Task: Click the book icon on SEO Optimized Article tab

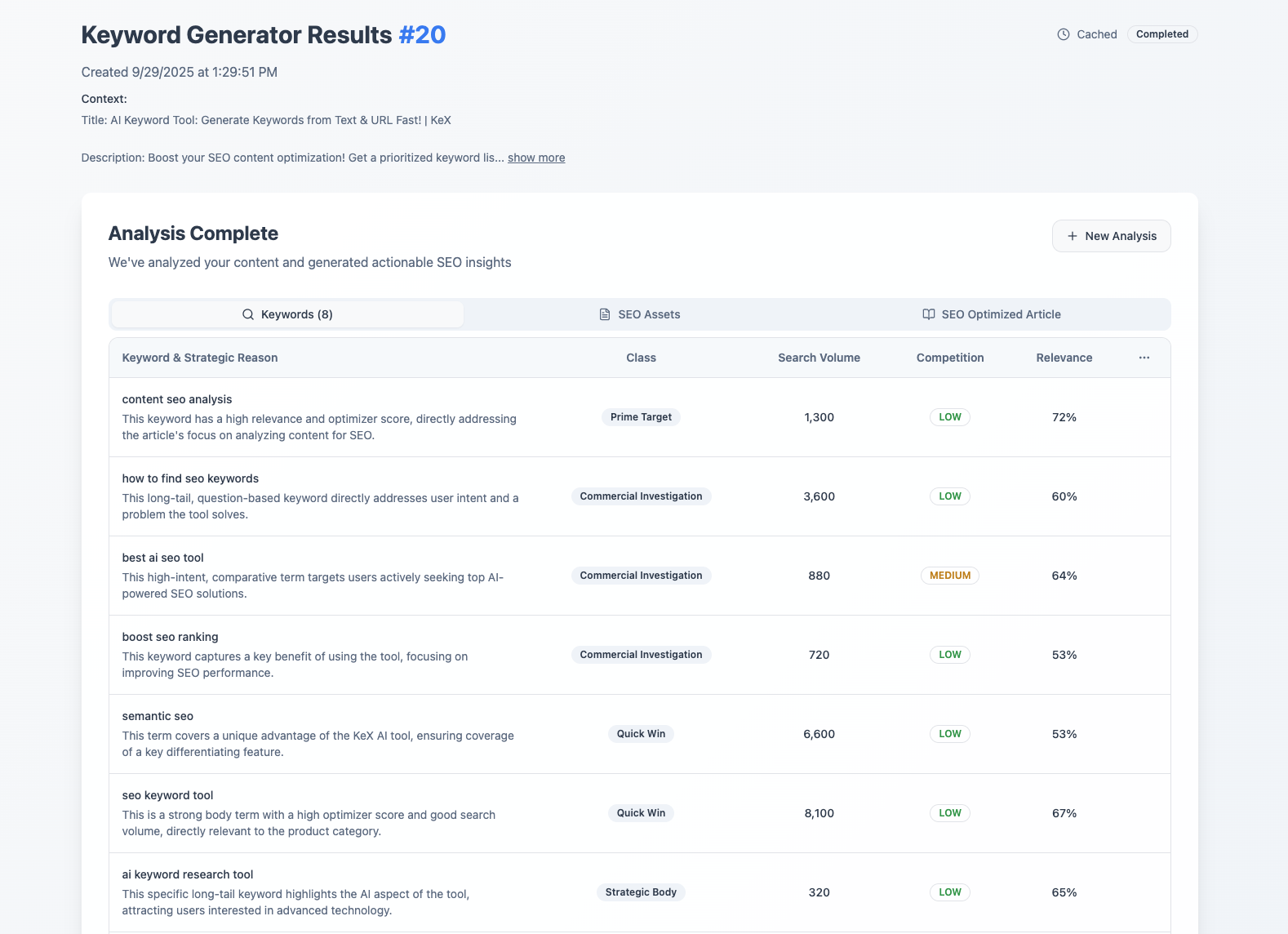Action: pyautogui.click(x=927, y=314)
